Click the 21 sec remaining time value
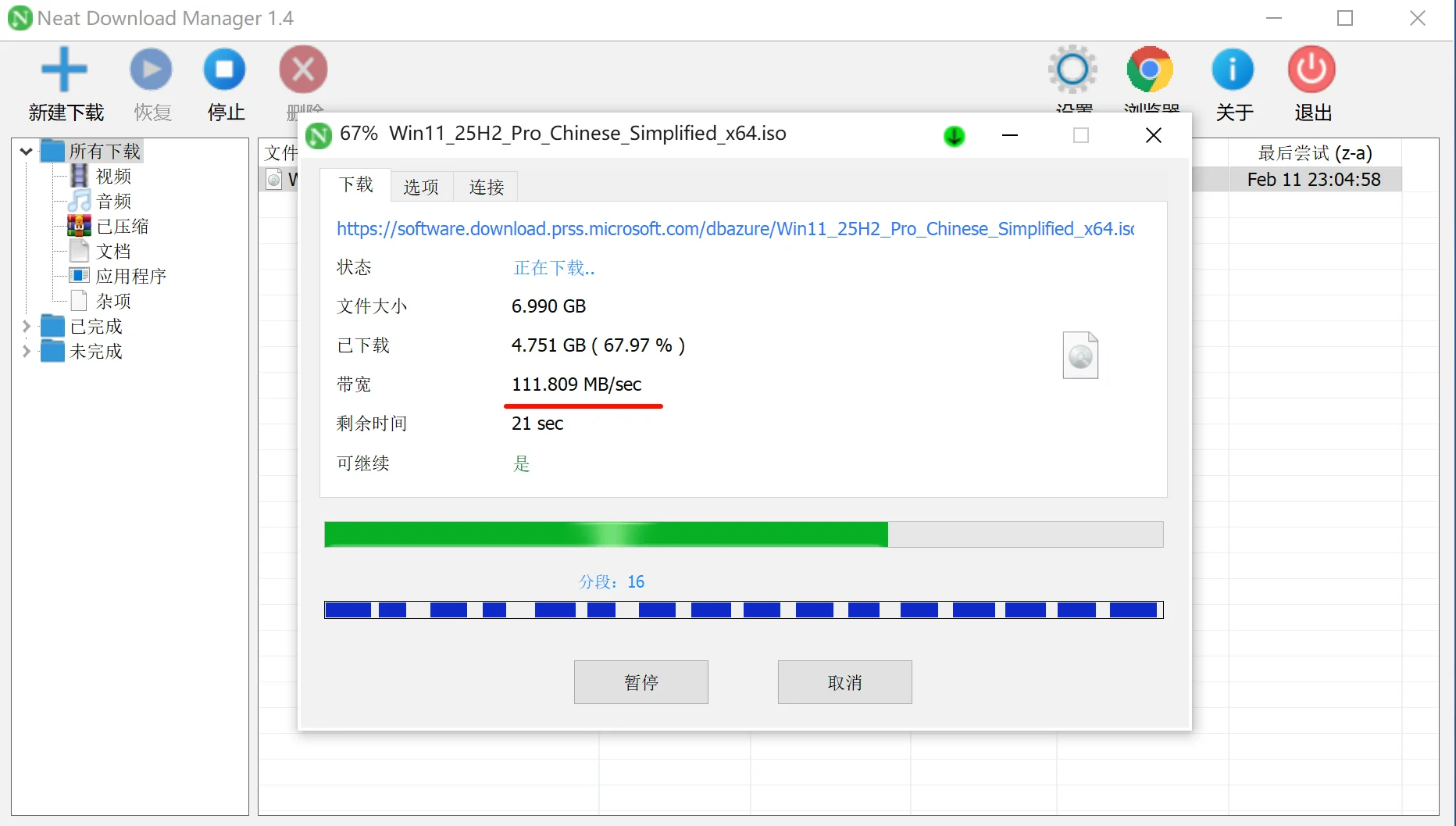This screenshot has width=1456, height=826. tap(537, 424)
